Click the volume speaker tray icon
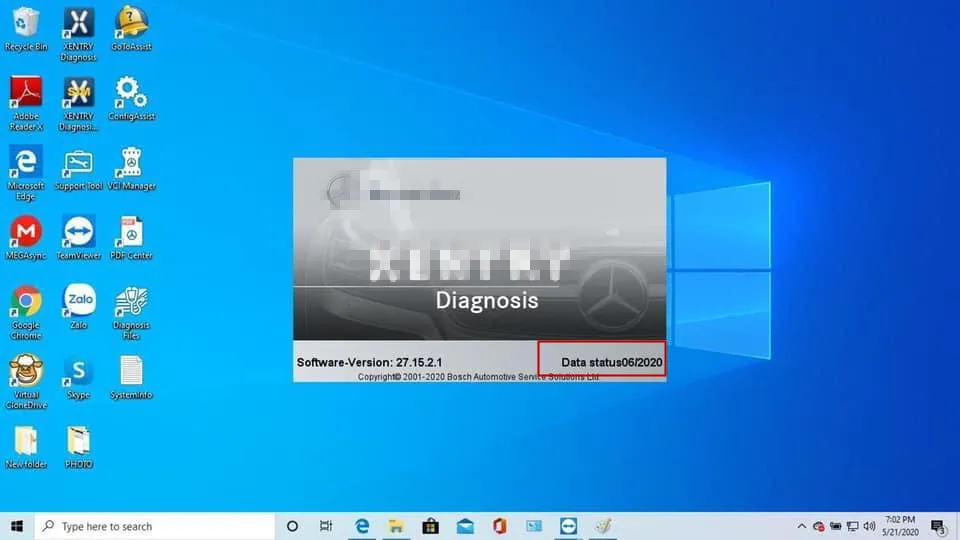The height and width of the screenshot is (540, 960). click(869, 526)
